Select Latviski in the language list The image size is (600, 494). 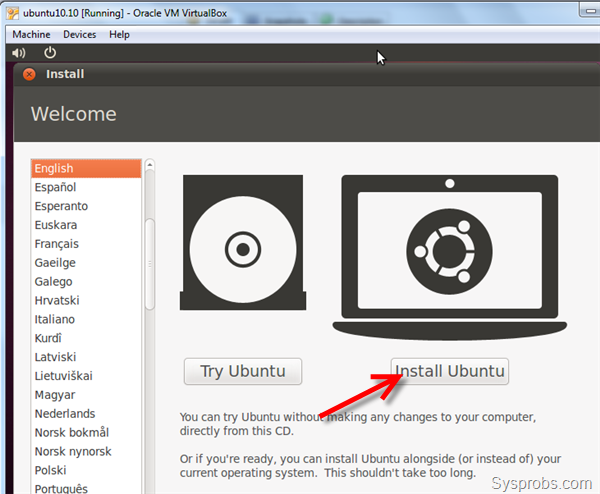click(x=86, y=357)
